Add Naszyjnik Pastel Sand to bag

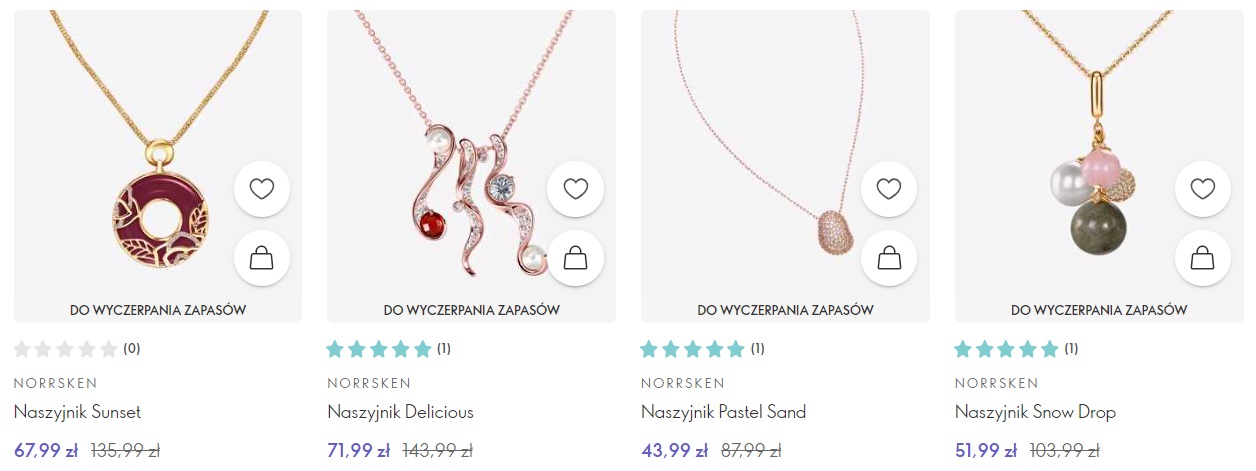[889, 259]
